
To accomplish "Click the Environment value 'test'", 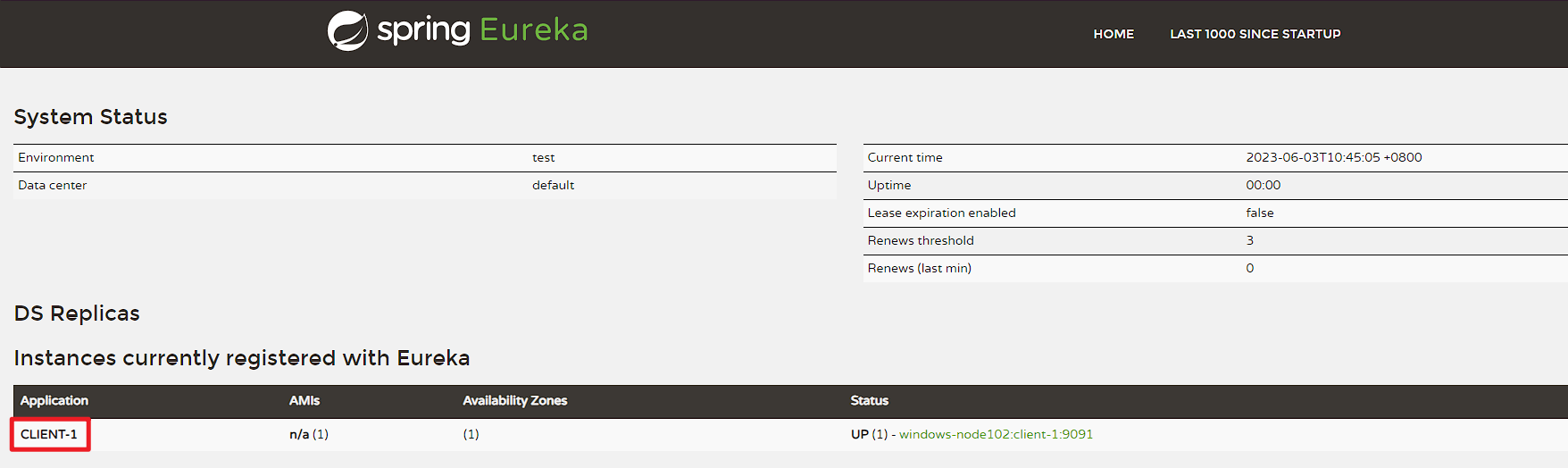I will coord(543,157).
